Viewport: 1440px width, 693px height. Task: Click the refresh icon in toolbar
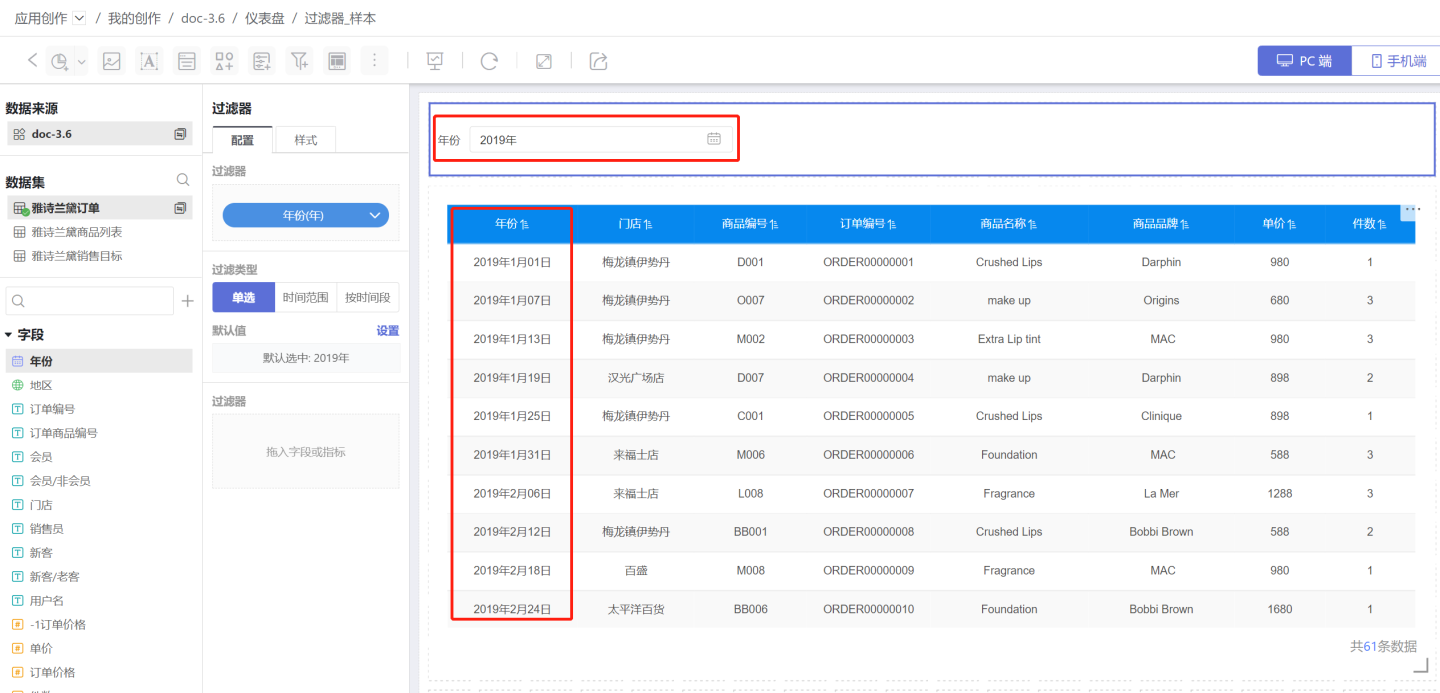(x=489, y=61)
